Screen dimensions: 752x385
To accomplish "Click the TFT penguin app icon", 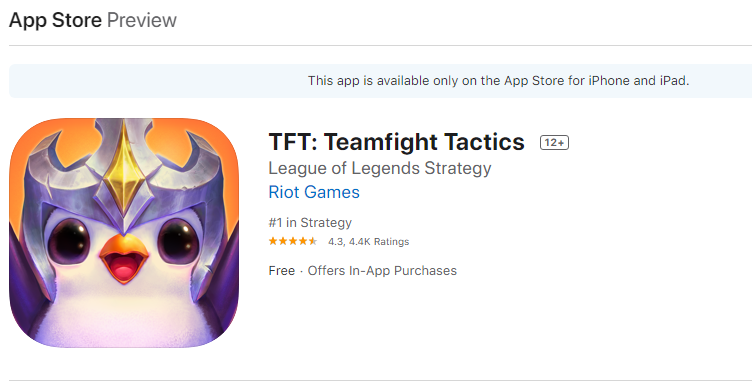I will [124, 233].
